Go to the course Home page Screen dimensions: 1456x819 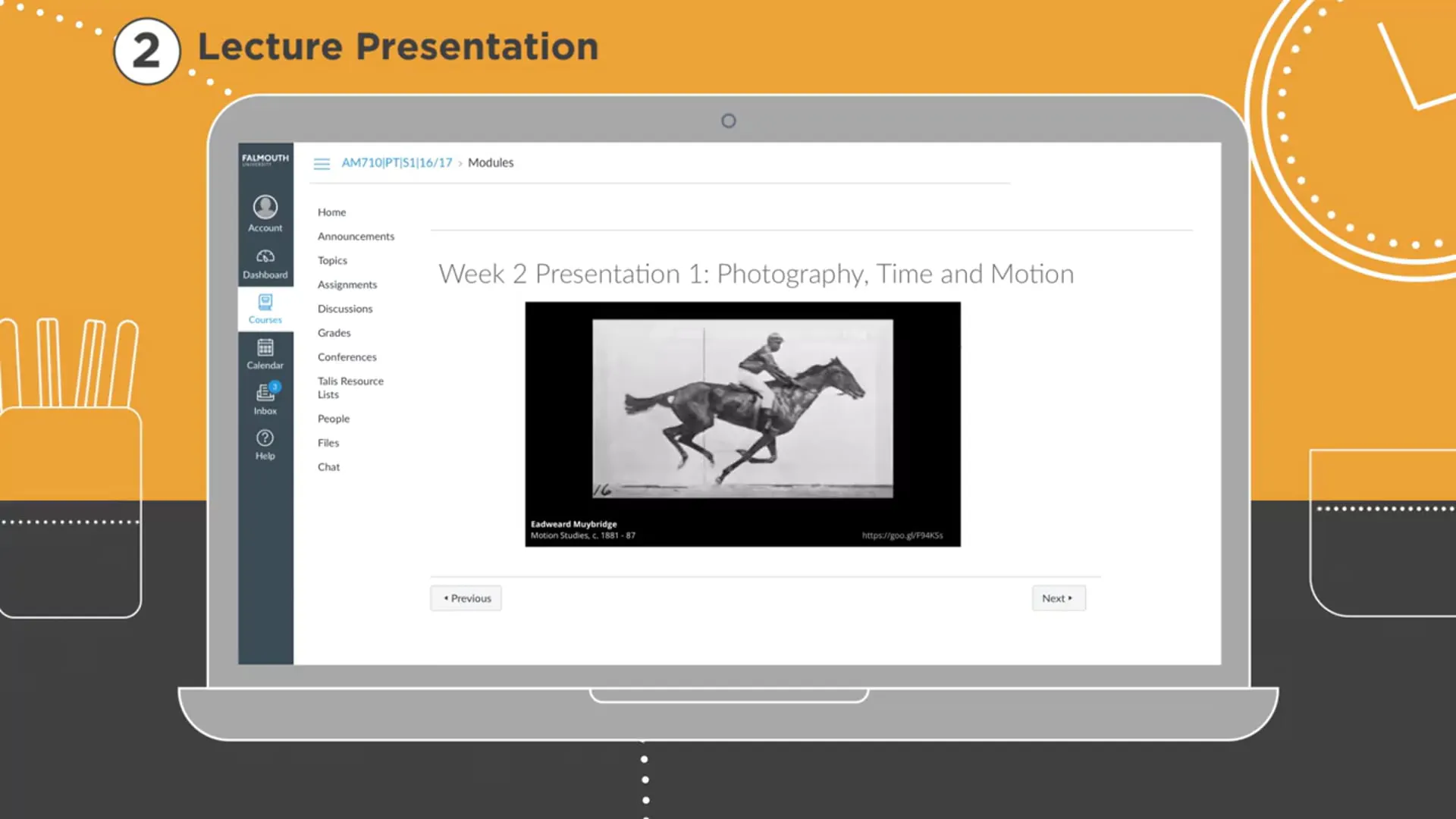(331, 212)
